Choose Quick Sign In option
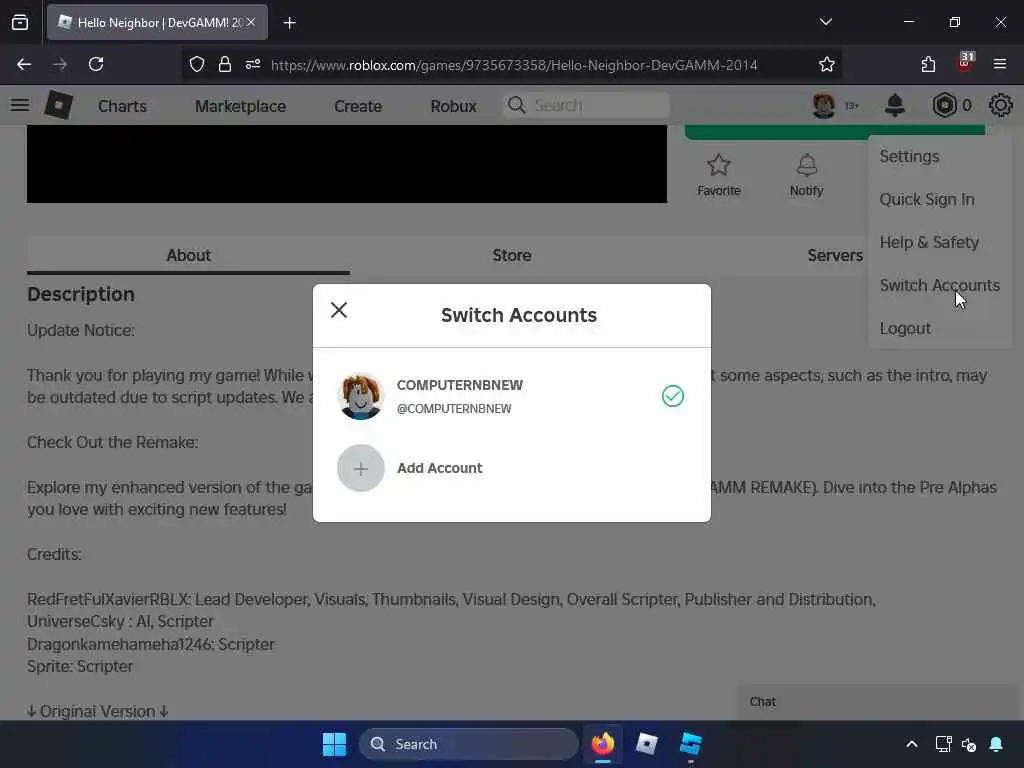The height and width of the screenshot is (768, 1024). [x=927, y=200]
